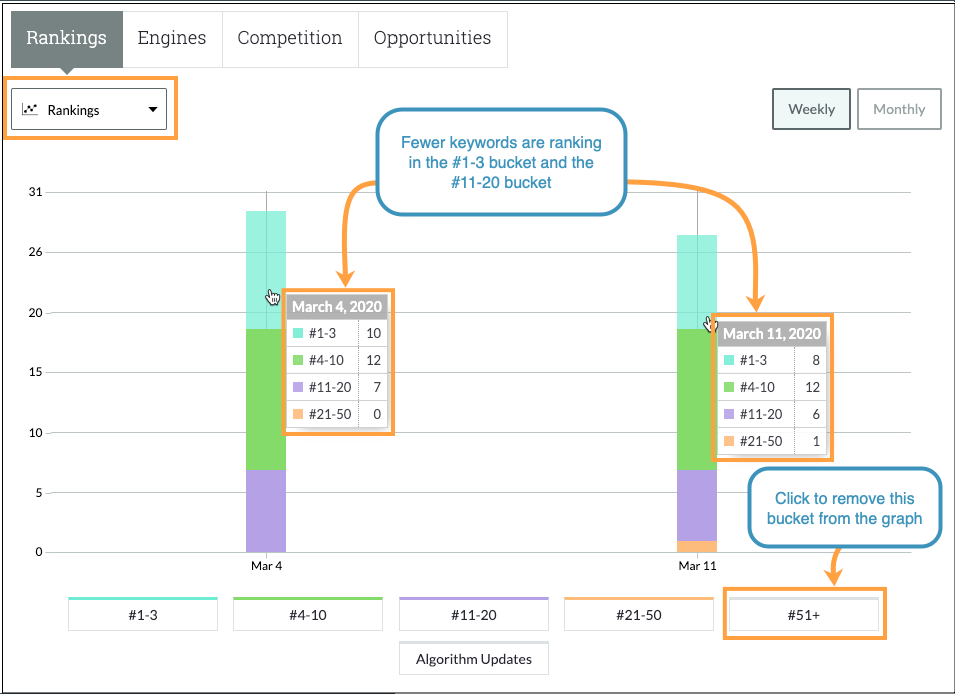
Task: Switch to the Engines tab
Action: [x=172, y=37]
